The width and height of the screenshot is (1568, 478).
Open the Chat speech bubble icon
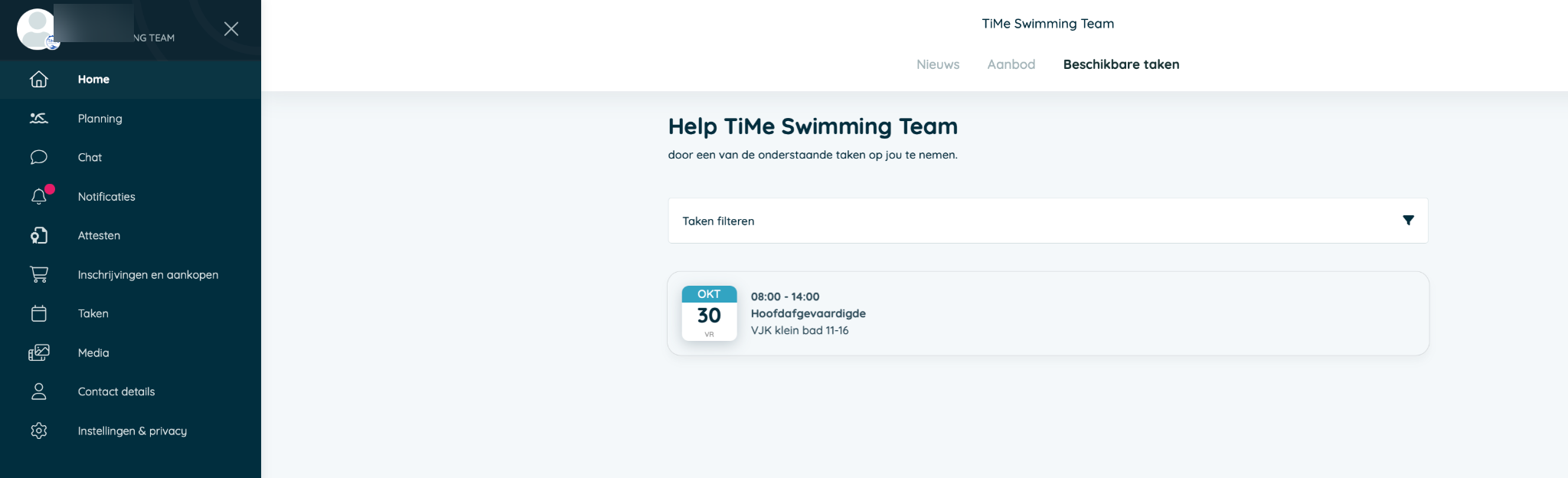tap(39, 157)
